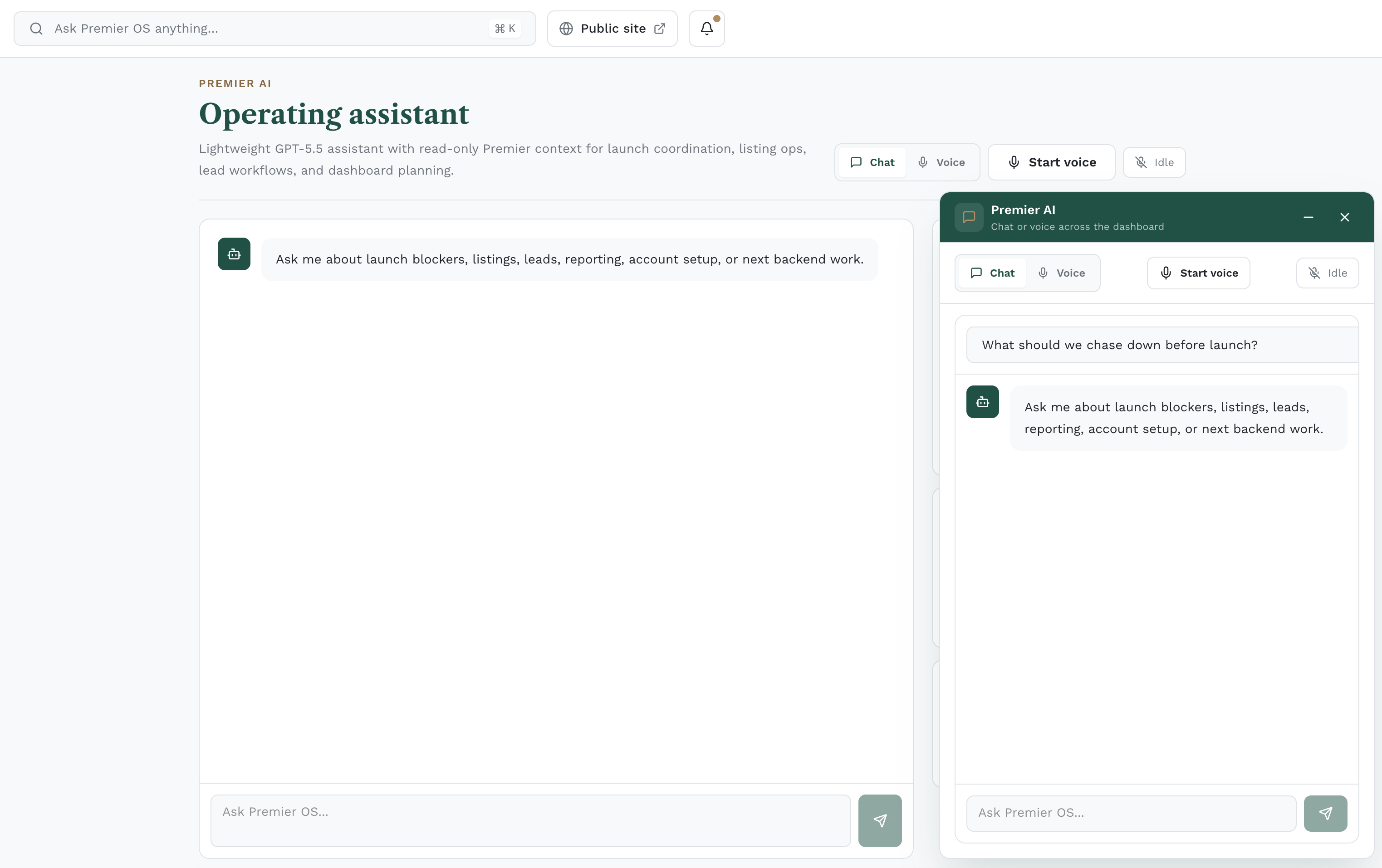Click the bot avatar icon in main chat
Screen dimensions: 1382x868
(234, 254)
